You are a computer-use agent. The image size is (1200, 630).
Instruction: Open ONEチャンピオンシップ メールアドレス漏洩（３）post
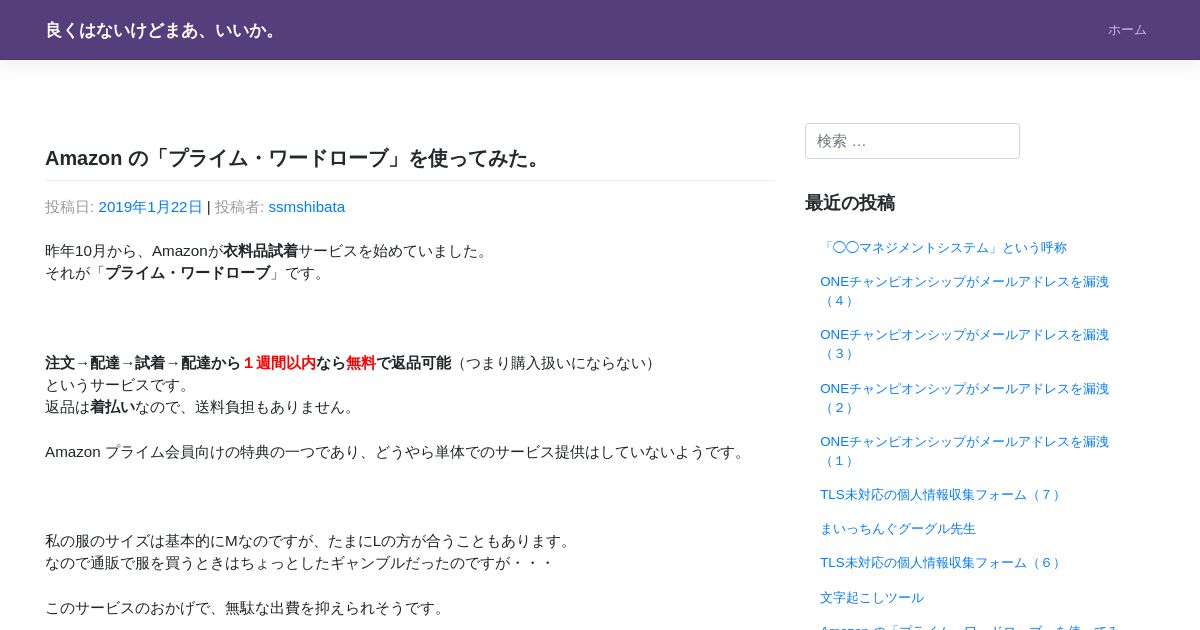(964, 344)
